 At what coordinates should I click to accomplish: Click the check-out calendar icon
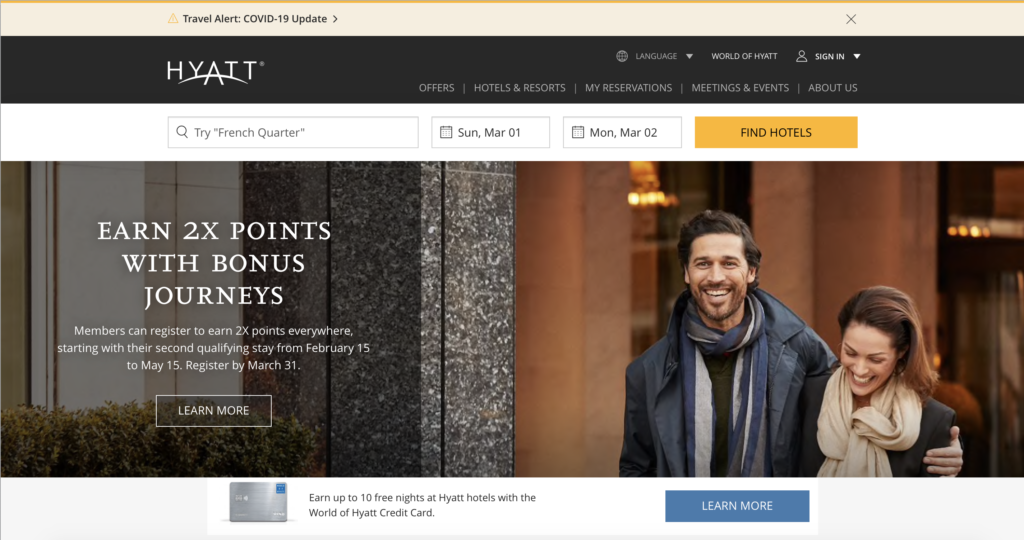[x=578, y=132]
